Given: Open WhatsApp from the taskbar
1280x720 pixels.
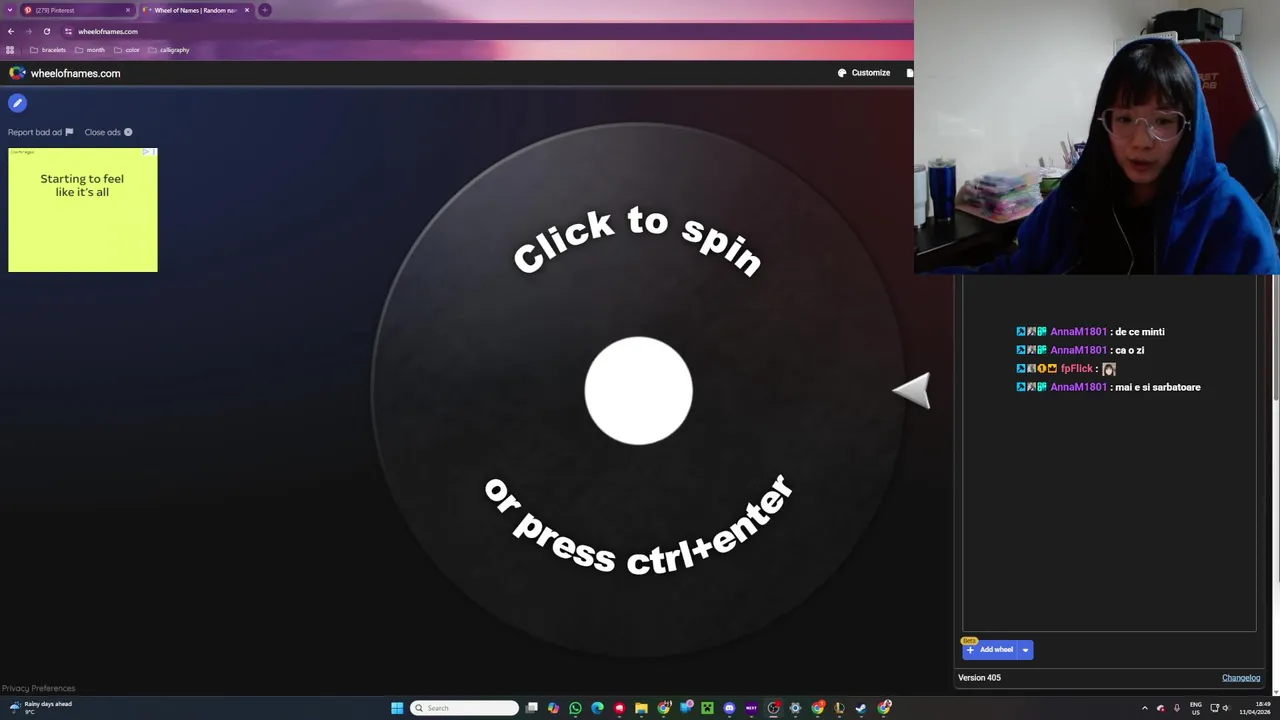Looking at the screenshot, I should coord(576,708).
